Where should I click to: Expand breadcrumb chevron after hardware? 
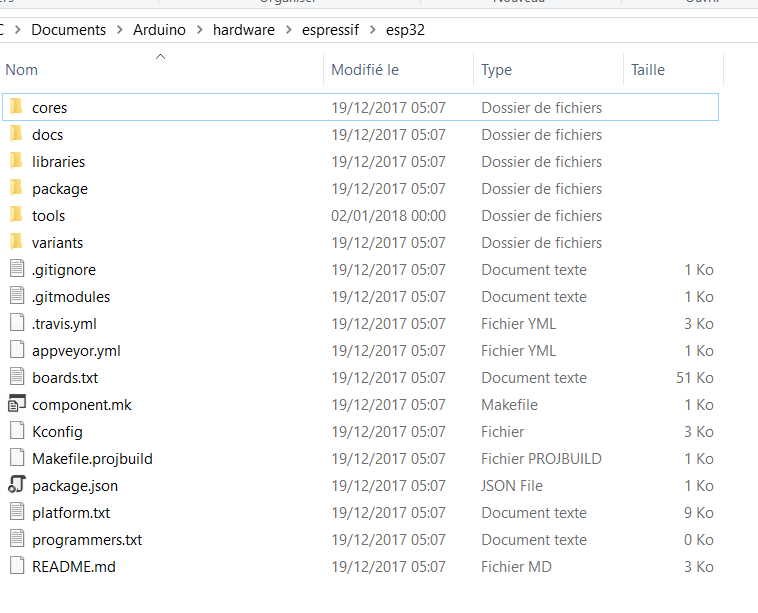point(288,30)
